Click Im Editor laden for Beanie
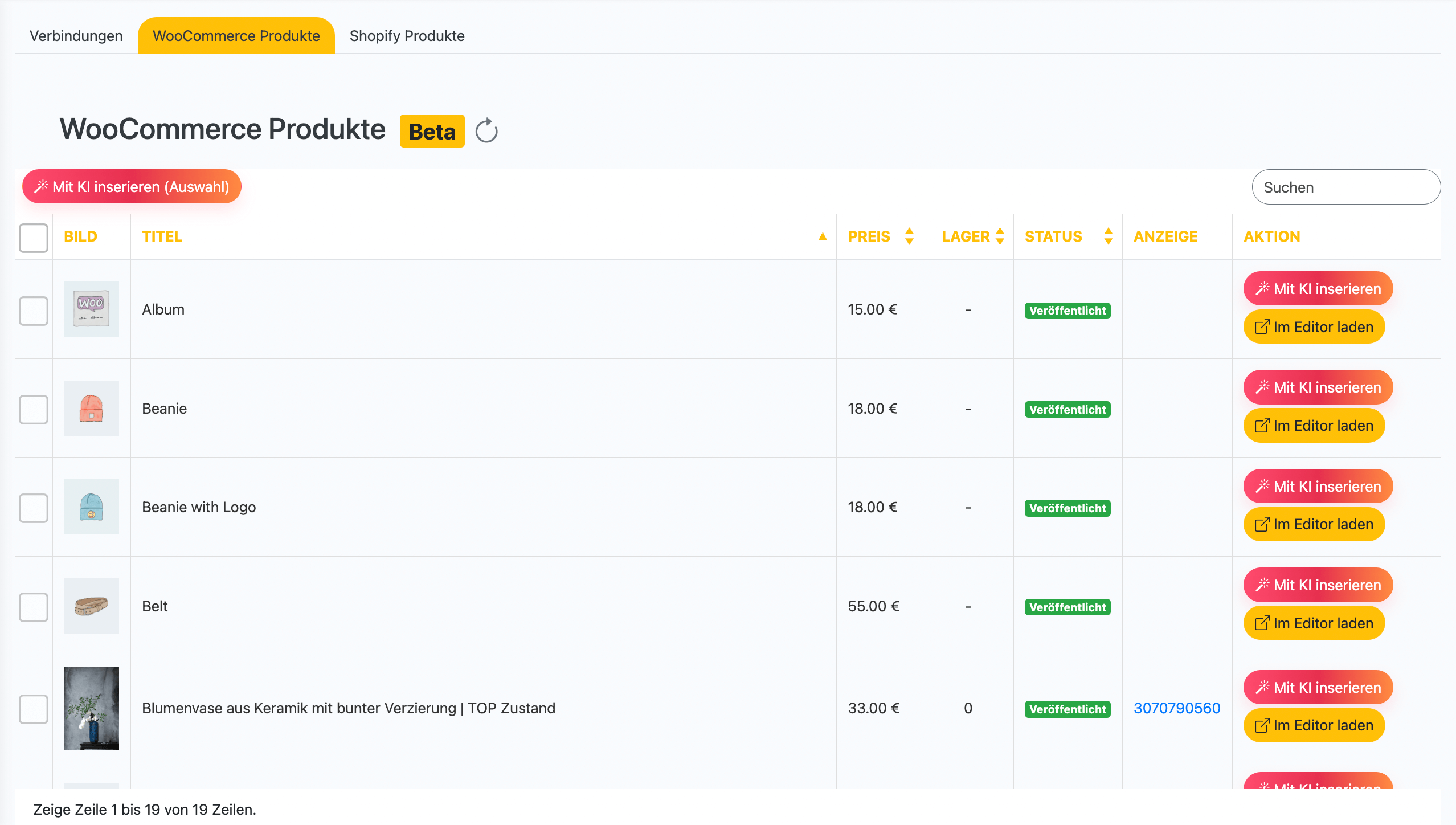 click(x=1314, y=426)
